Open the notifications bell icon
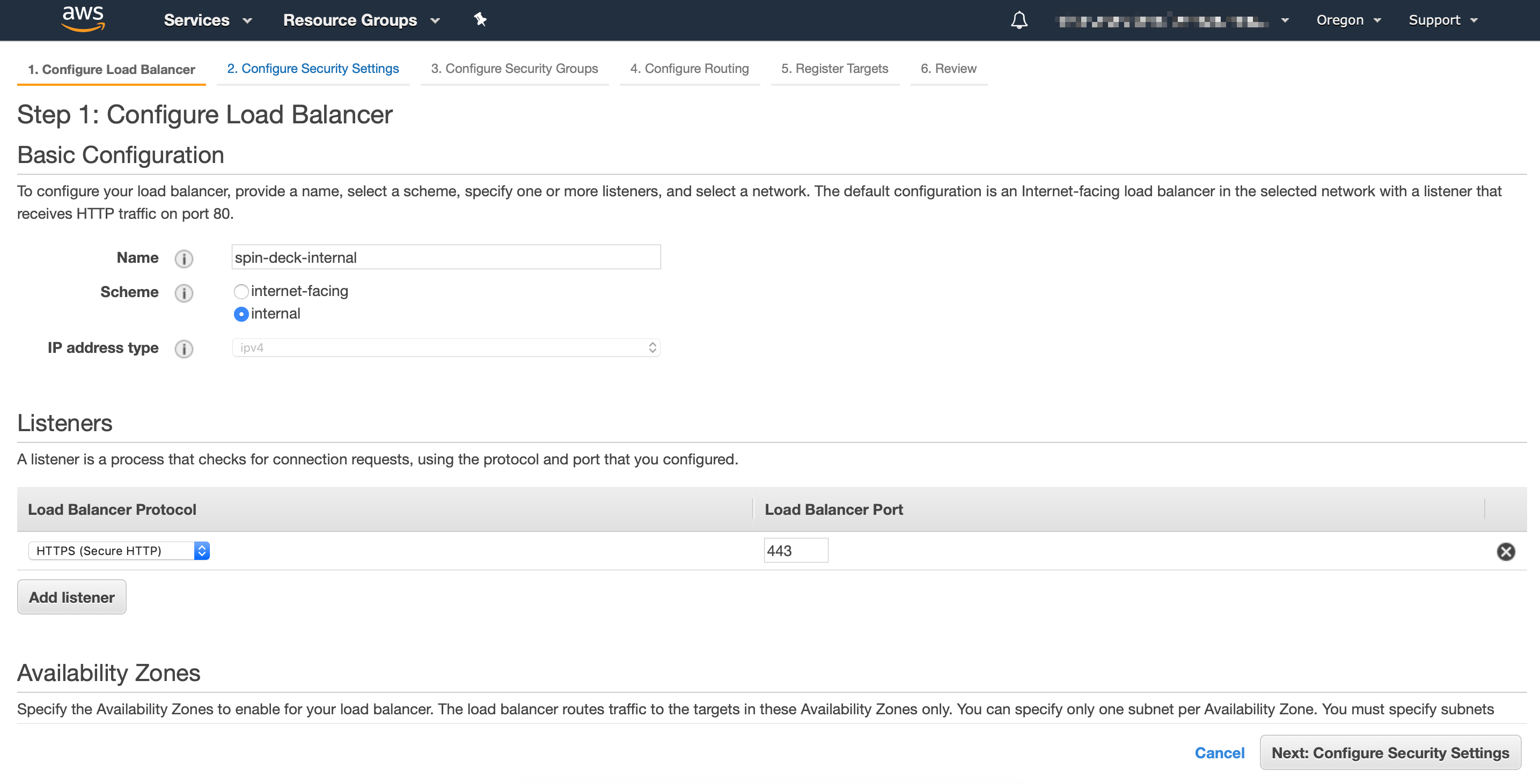The width and height of the screenshot is (1540, 784). click(1018, 20)
